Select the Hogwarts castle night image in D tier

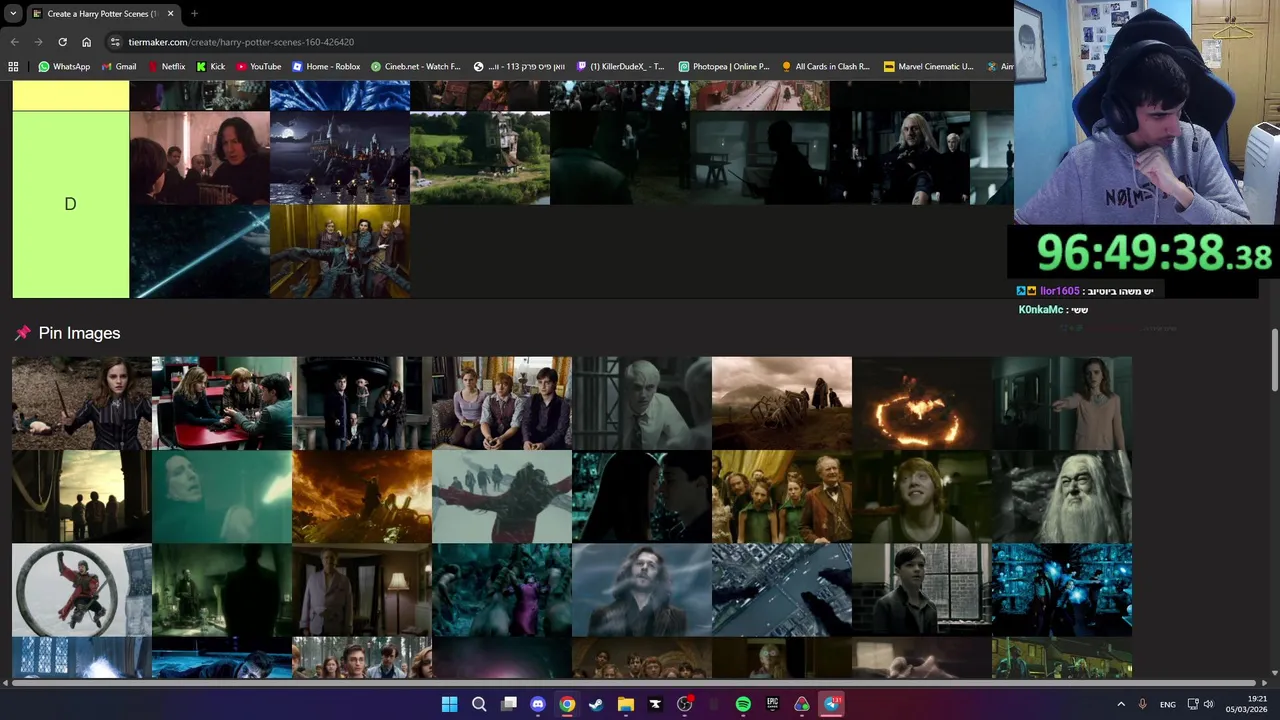(340, 158)
